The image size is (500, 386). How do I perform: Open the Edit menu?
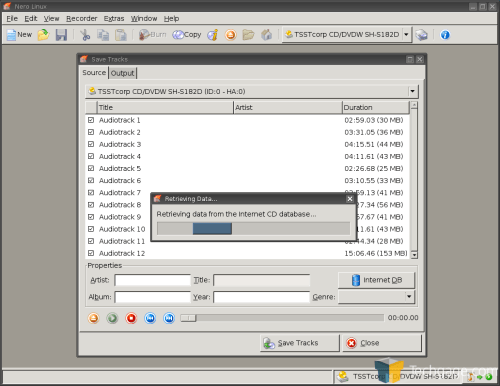pos(31,19)
